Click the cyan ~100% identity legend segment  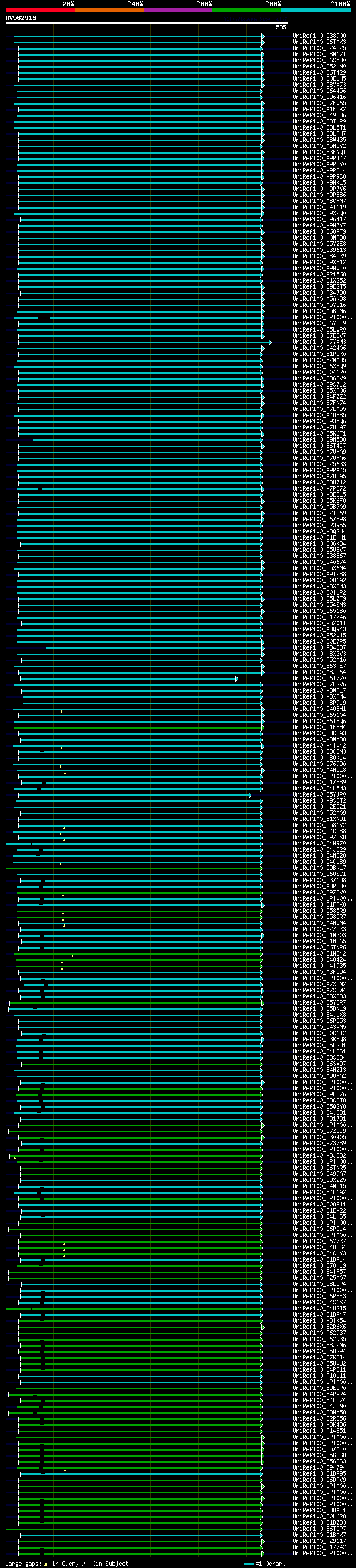coord(316,11)
